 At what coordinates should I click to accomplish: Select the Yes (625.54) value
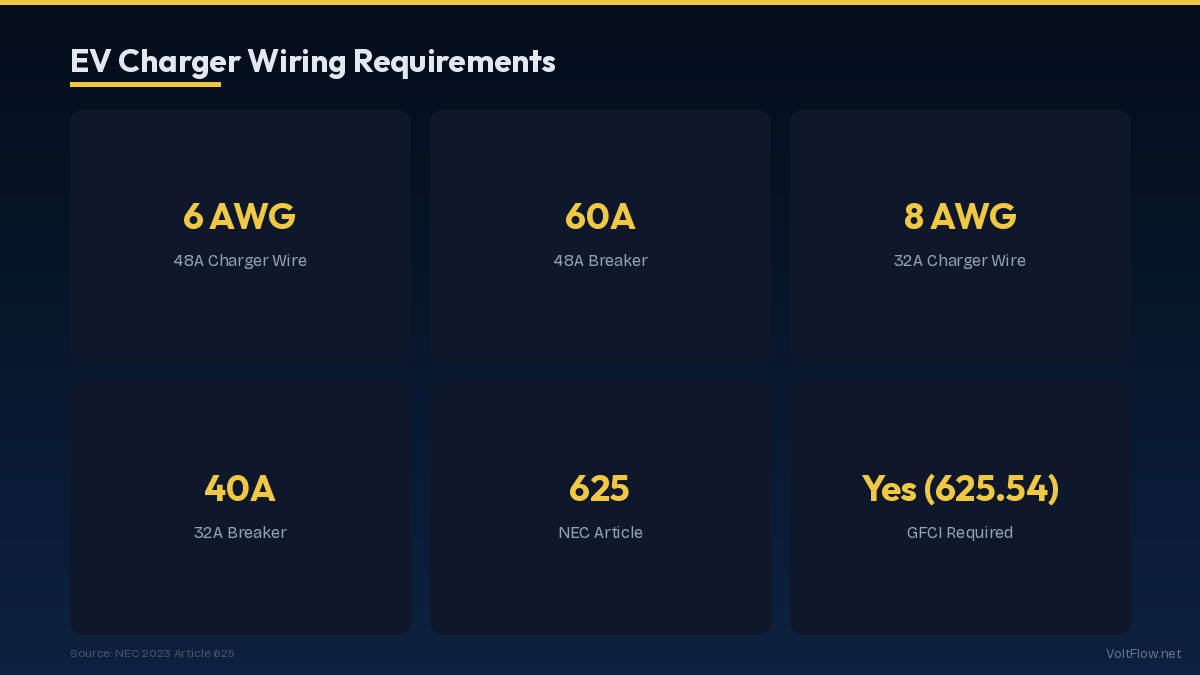tap(960, 488)
